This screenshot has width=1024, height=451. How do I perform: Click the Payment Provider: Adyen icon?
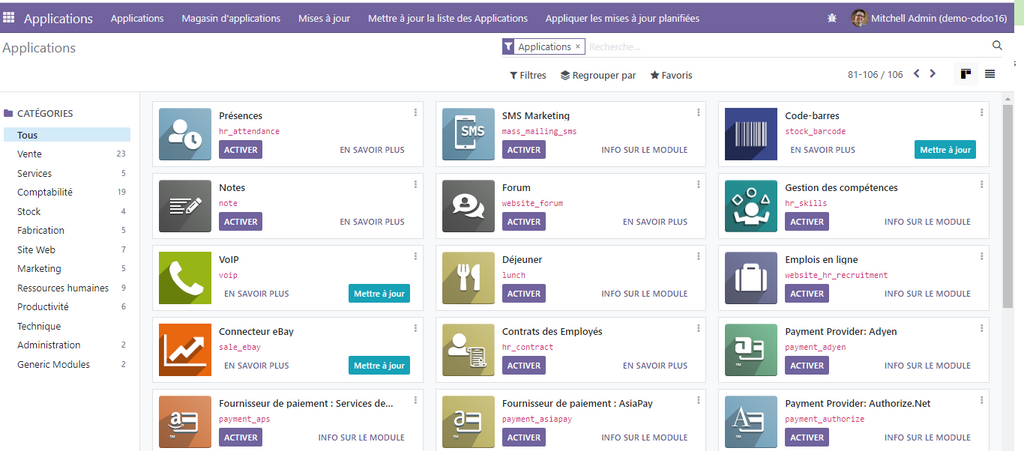(751, 350)
